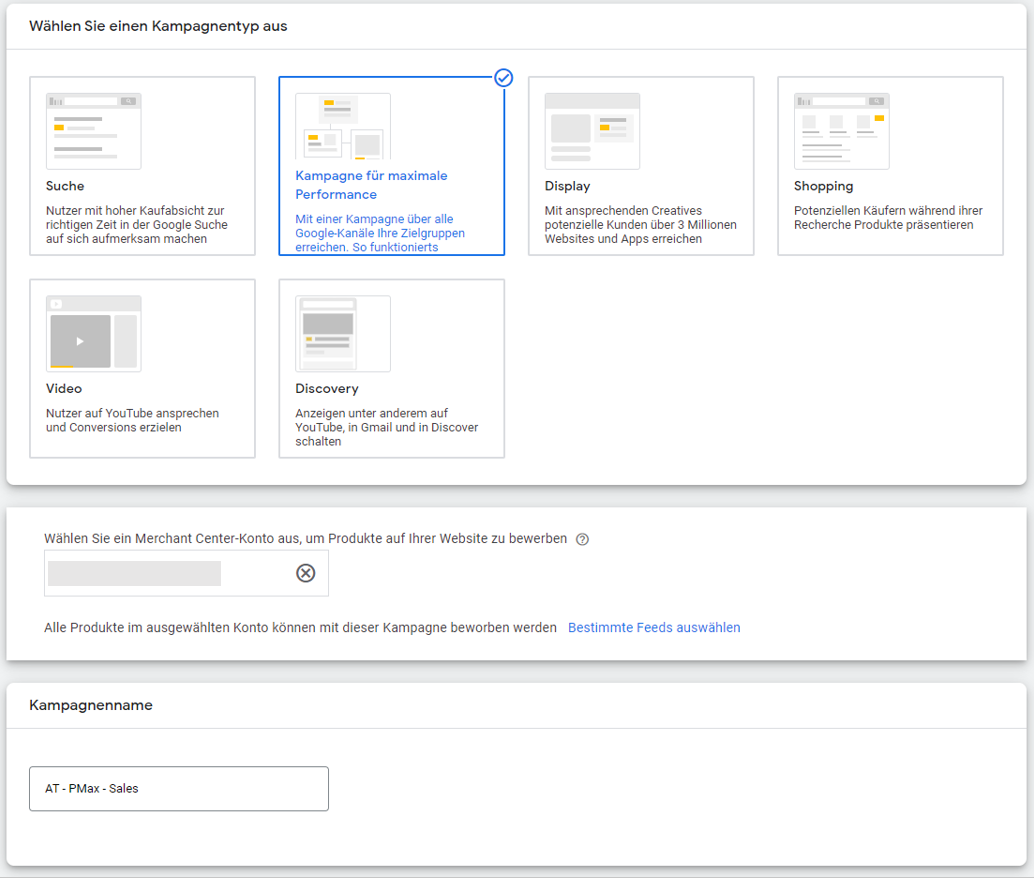Pick the 'Shopping' campaign type title
This screenshot has width=1034, height=878.
823,186
